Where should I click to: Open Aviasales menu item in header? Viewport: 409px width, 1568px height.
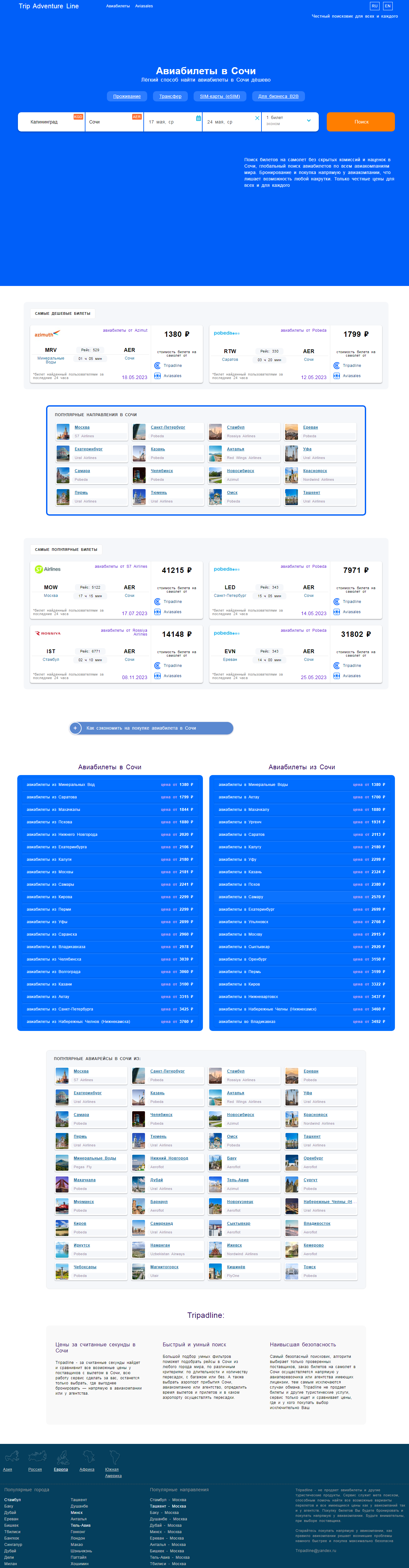(x=144, y=6)
